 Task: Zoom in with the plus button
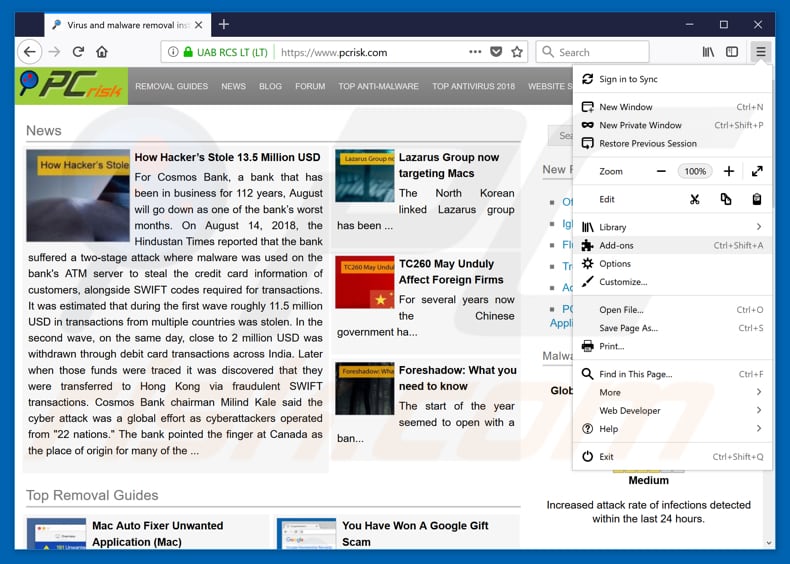(x=729, y=171)
